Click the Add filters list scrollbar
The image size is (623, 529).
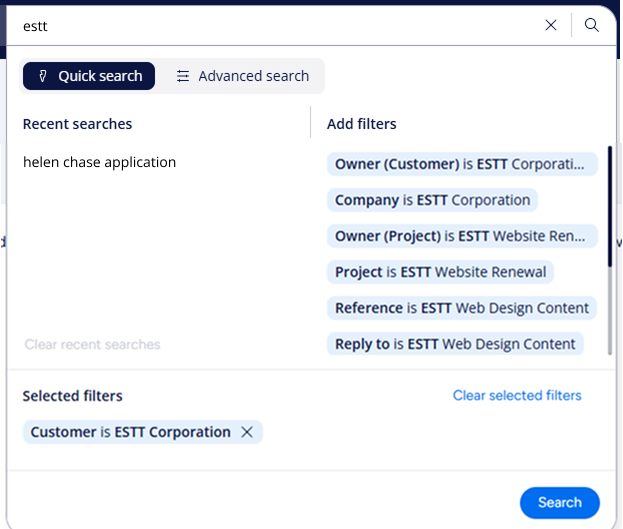pyautogui.click(x=609, y=205)
